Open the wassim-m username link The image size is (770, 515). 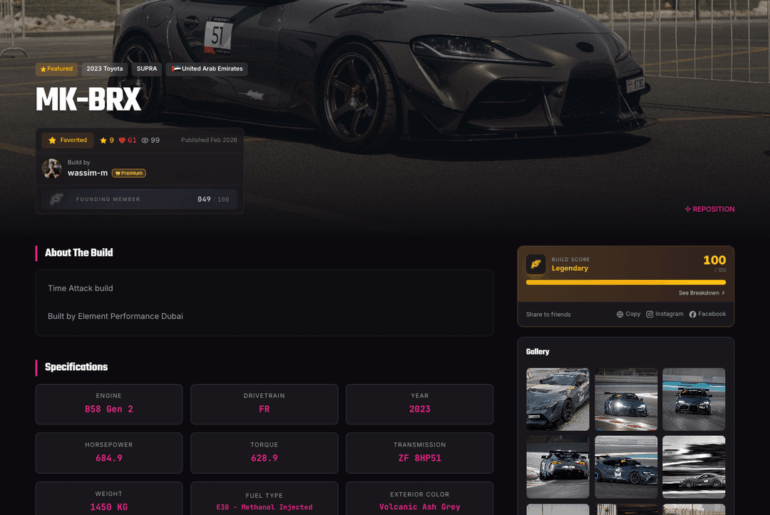click(87, 173)
